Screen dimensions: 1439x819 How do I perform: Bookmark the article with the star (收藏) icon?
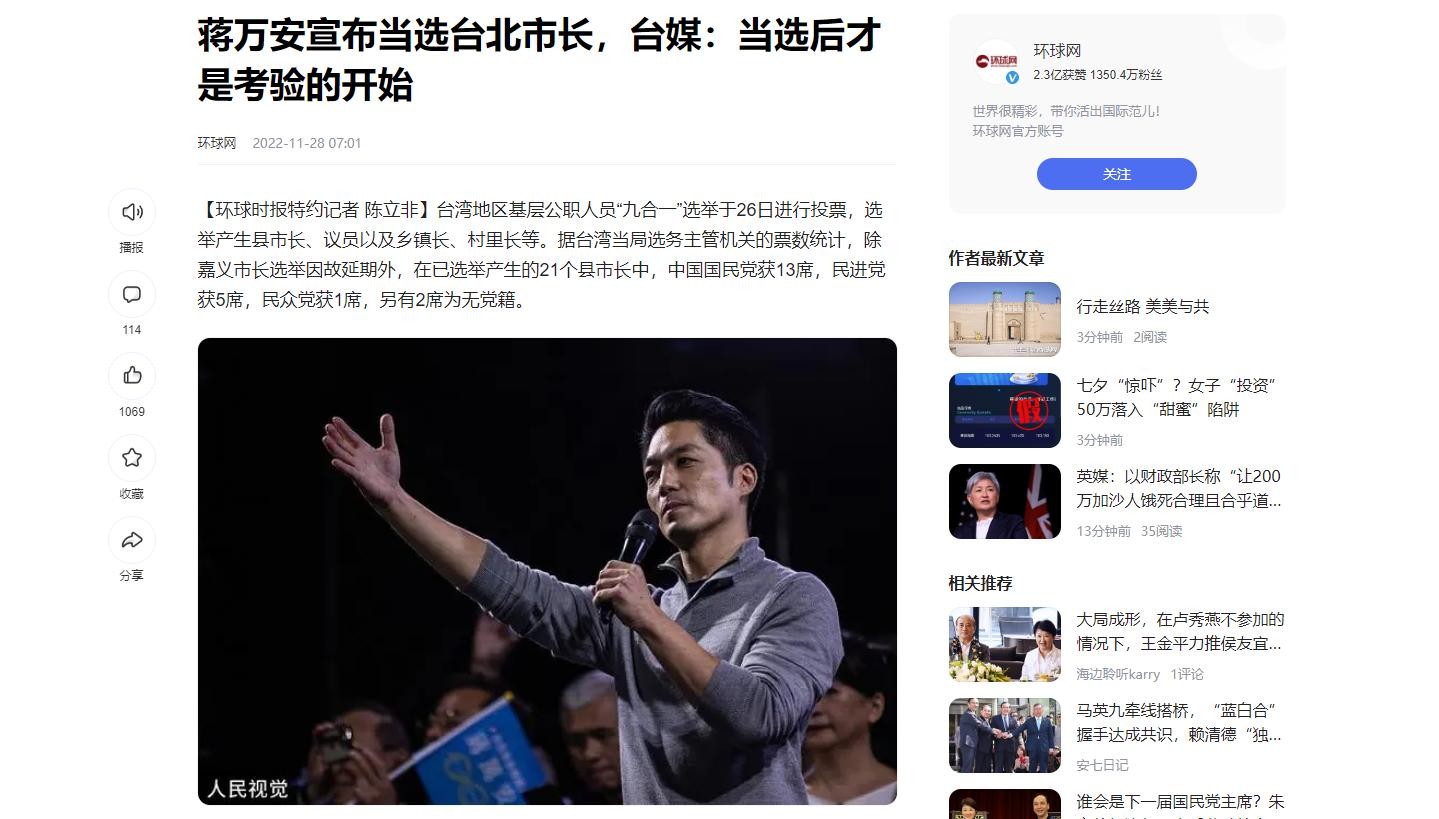[132, 458]
